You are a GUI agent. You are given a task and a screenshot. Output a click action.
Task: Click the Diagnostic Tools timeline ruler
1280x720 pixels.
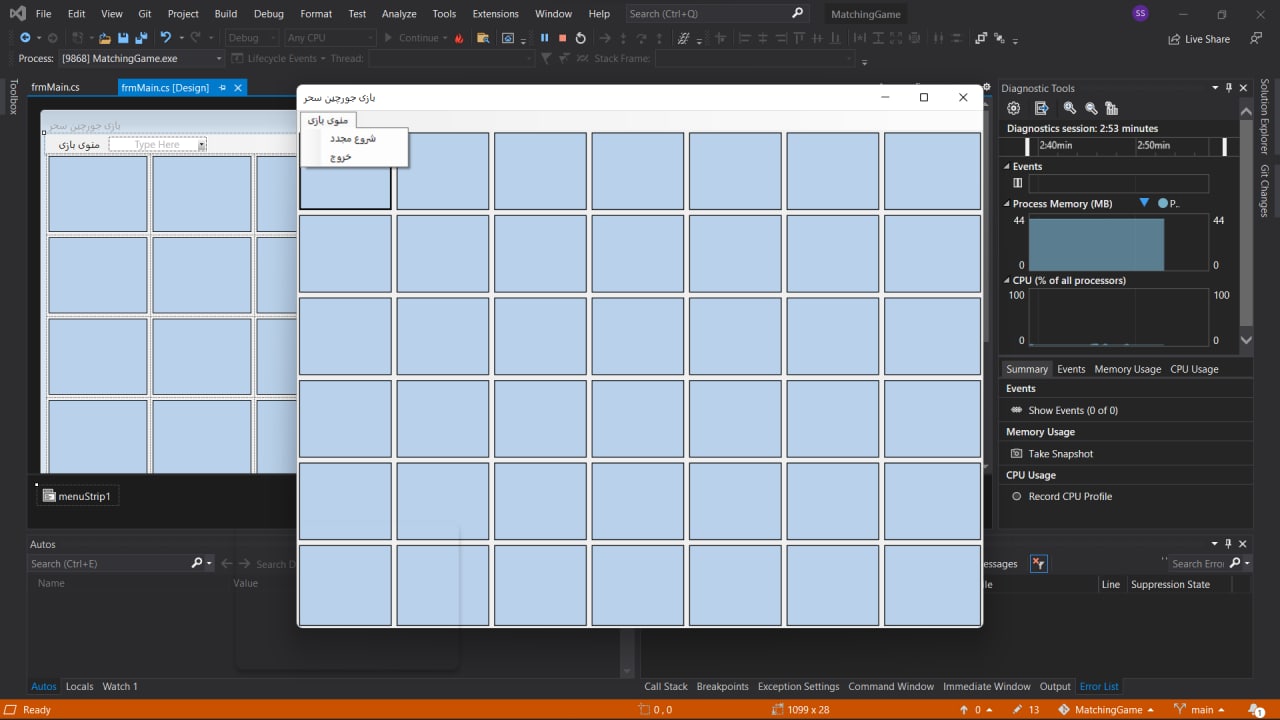click(1128, 146)
